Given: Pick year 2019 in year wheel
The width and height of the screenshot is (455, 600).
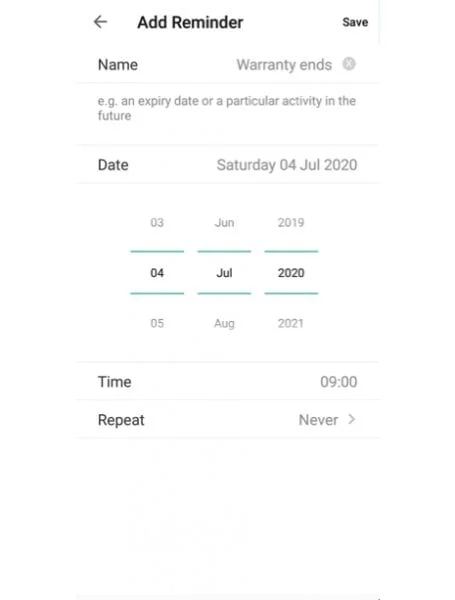Looking at the screenshot, I should coord(291,222).
